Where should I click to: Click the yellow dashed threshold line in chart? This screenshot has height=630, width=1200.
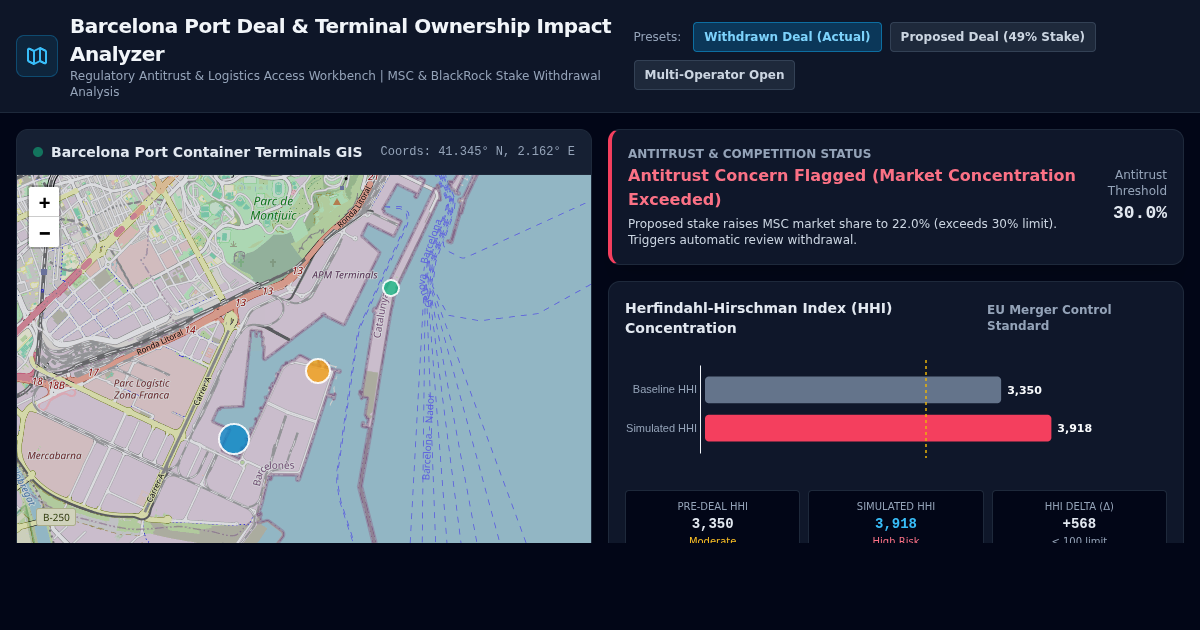pos(926,409)
